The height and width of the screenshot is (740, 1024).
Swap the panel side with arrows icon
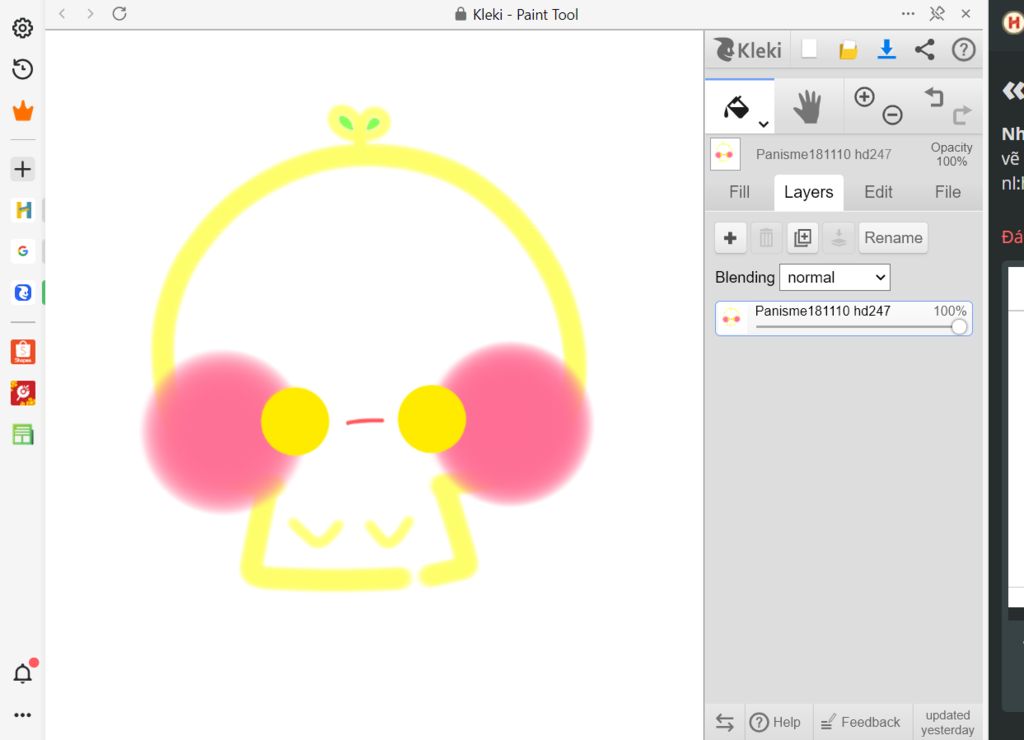pos(724,722)
